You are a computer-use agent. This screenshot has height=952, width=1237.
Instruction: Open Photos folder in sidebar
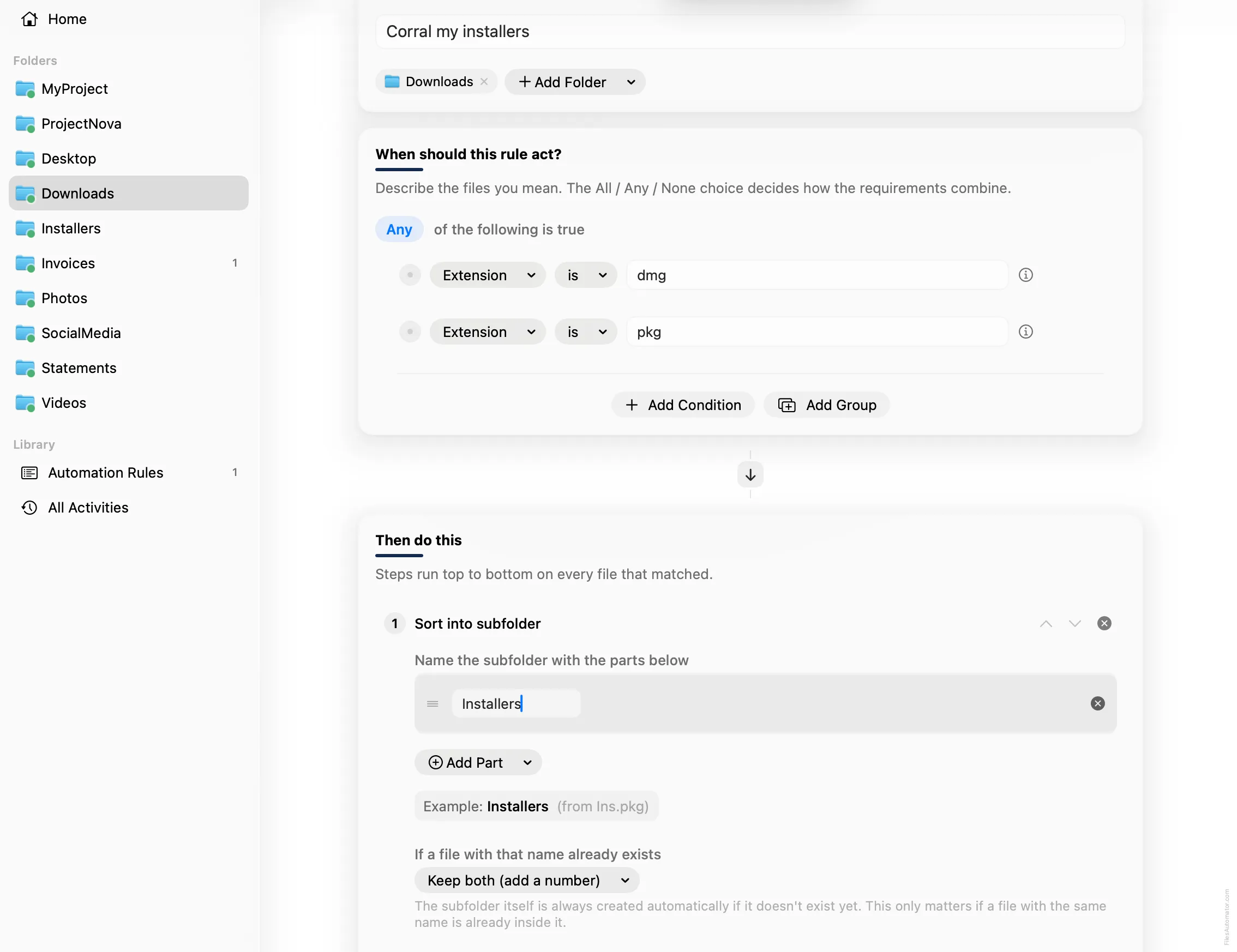(129, 298)
